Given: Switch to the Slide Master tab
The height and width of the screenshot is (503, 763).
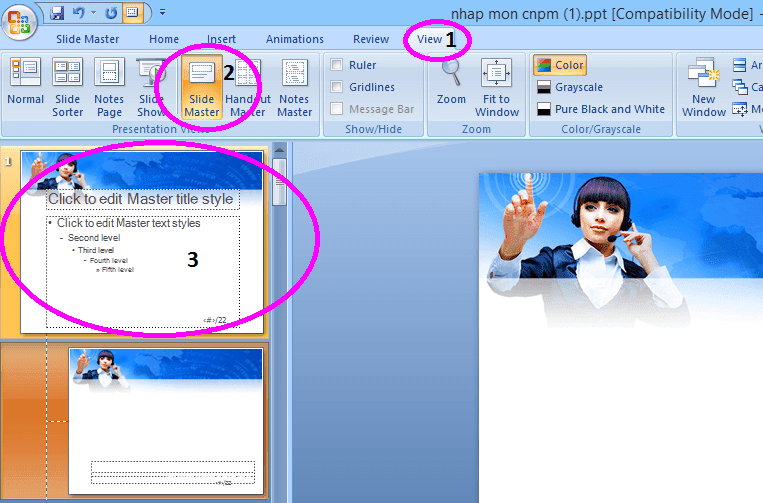Looking at the screenshot, I should pyautogui.click(x=88, y=39).
